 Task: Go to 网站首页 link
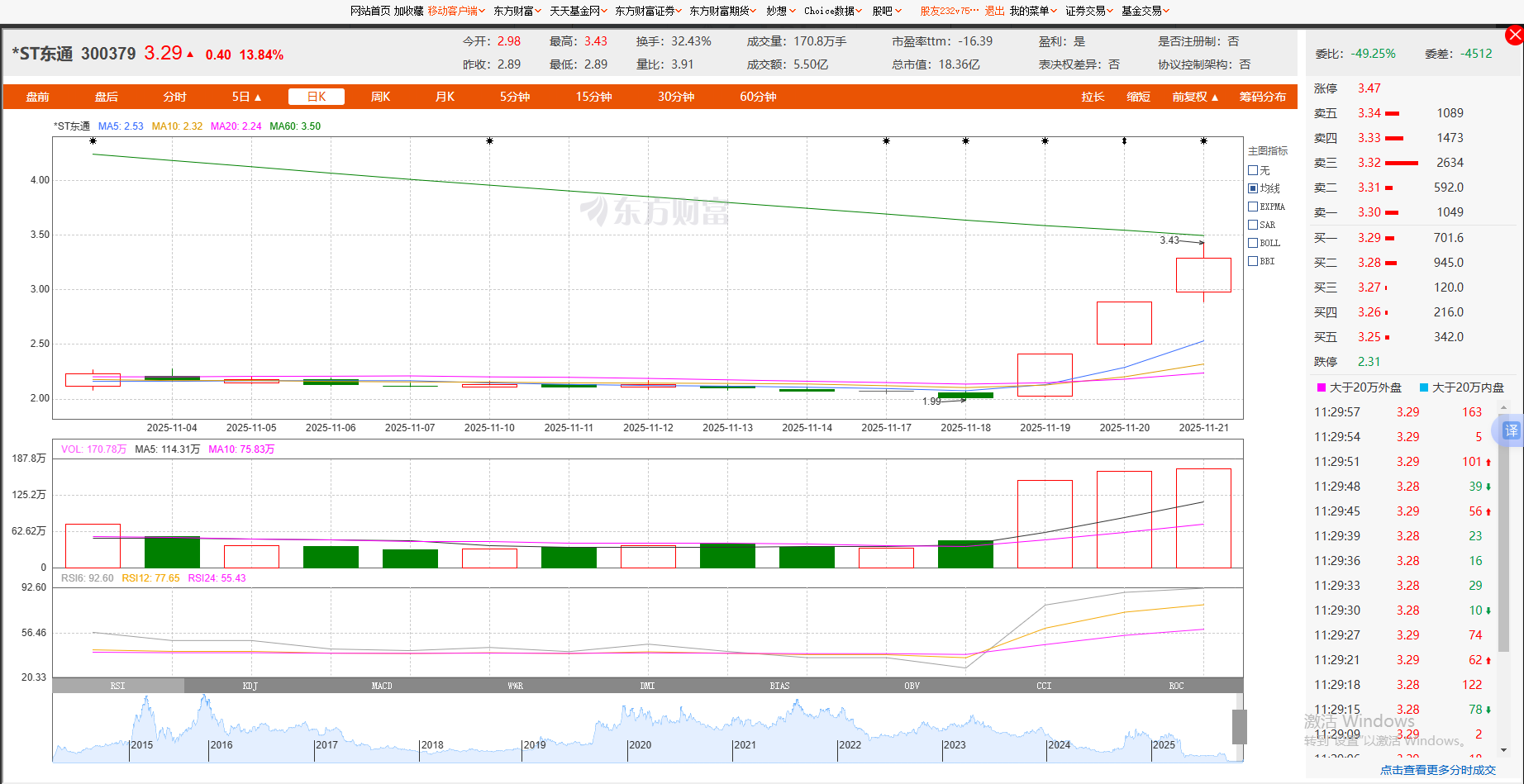(370, 11)
